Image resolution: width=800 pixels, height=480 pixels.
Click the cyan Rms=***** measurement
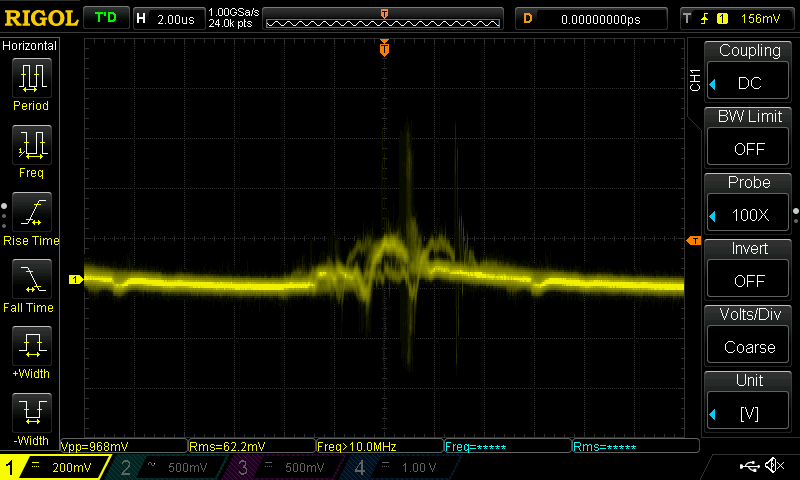point(636,446)
